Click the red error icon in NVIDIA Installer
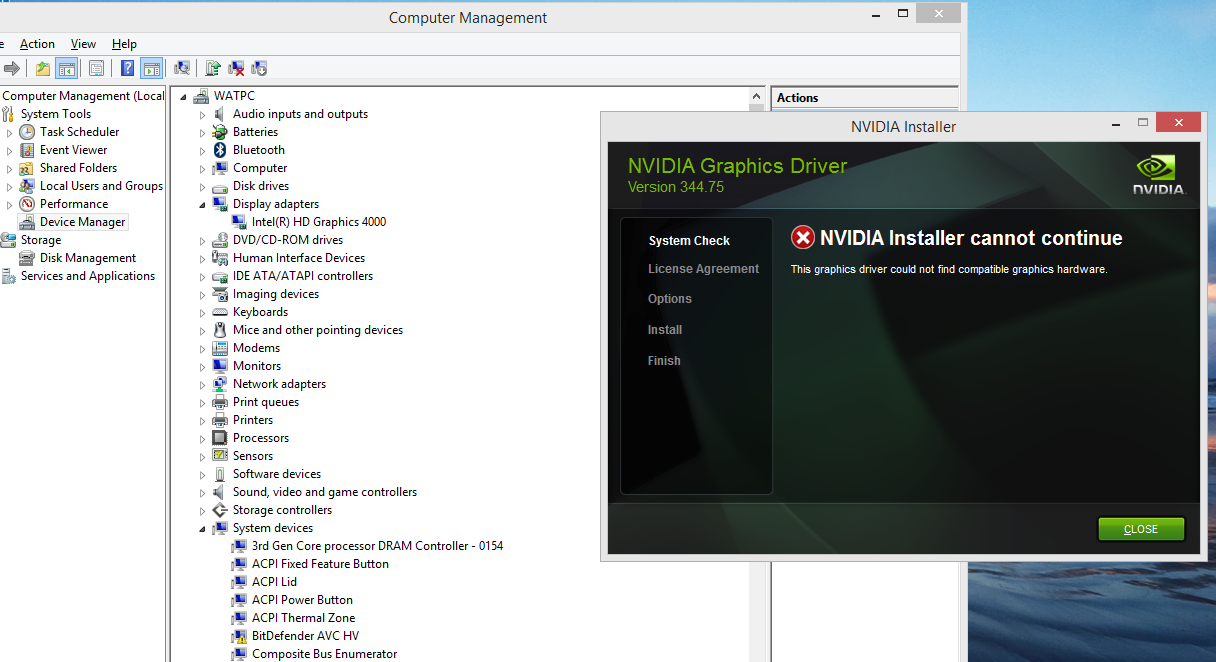 click(802, 238)
